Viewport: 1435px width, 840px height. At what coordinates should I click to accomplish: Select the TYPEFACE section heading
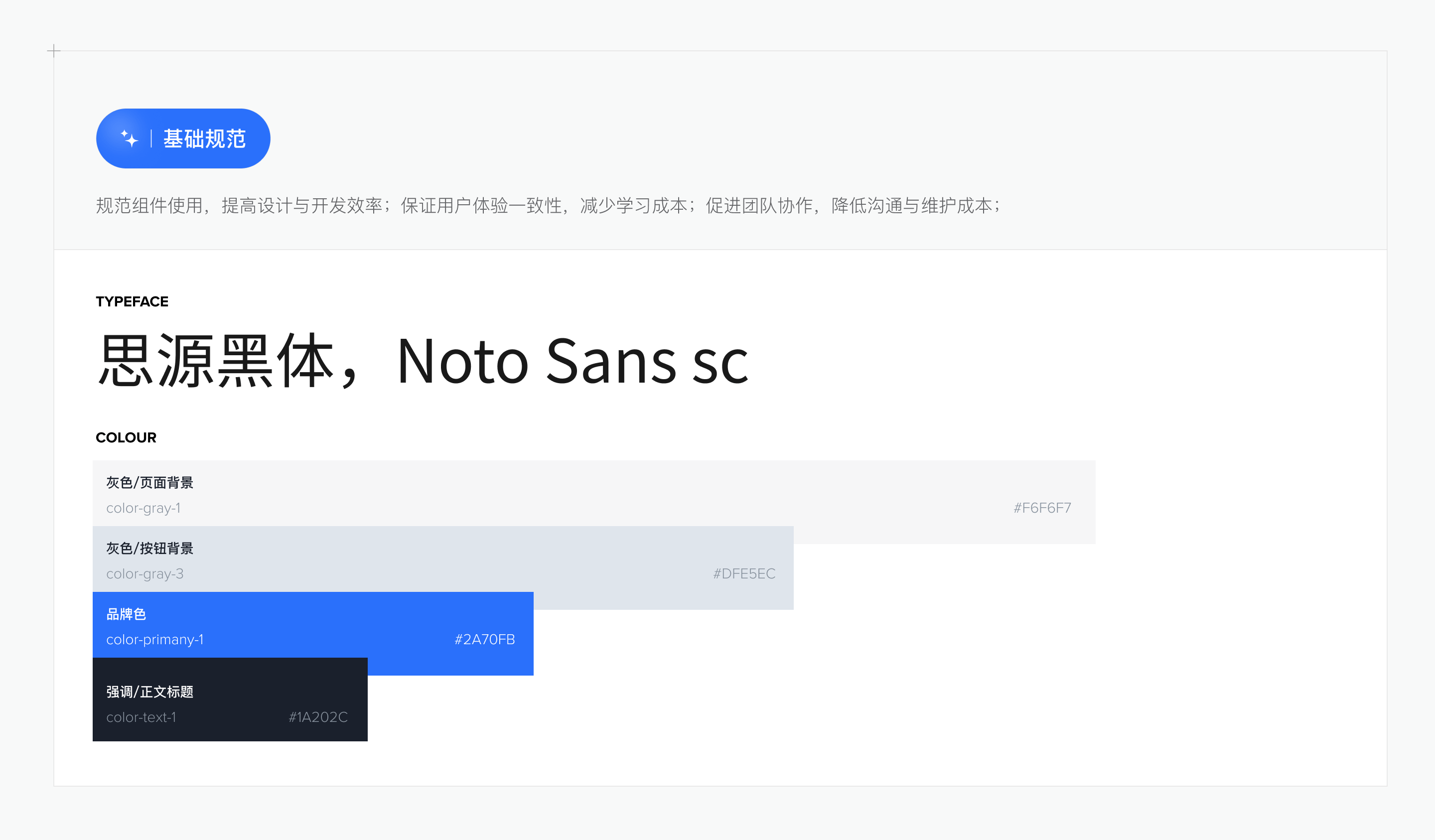[x=132, y=301]
